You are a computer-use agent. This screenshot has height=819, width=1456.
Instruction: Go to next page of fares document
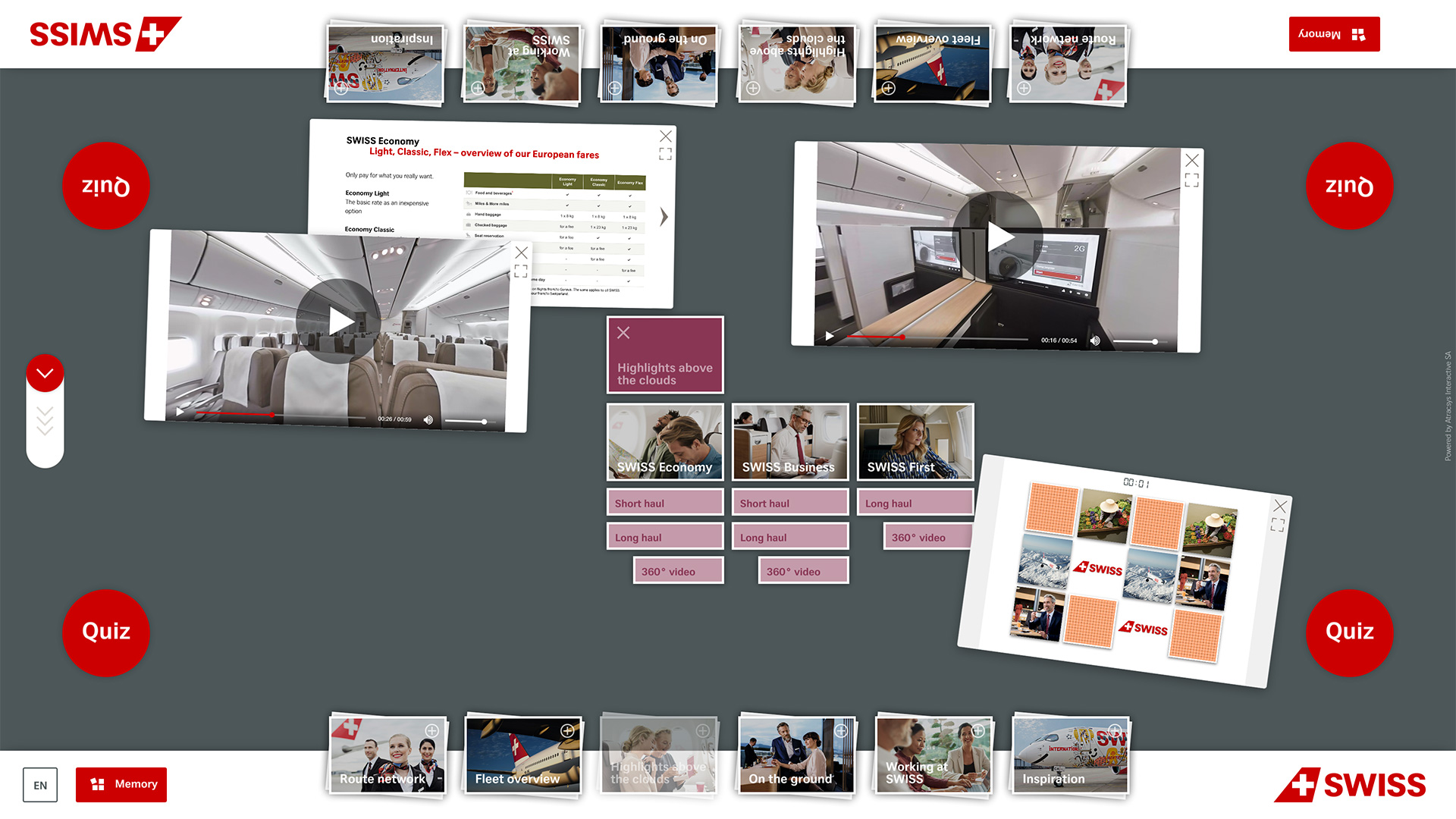tap(664, 217)
